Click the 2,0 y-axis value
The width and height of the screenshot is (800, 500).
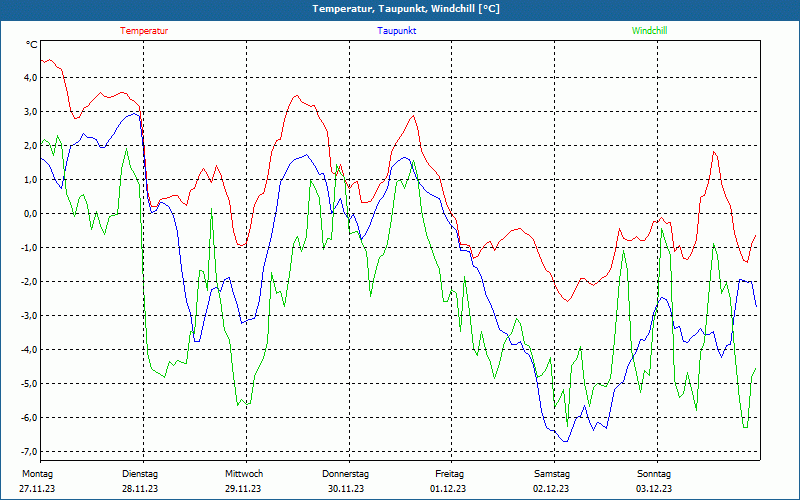pos(30,145)
